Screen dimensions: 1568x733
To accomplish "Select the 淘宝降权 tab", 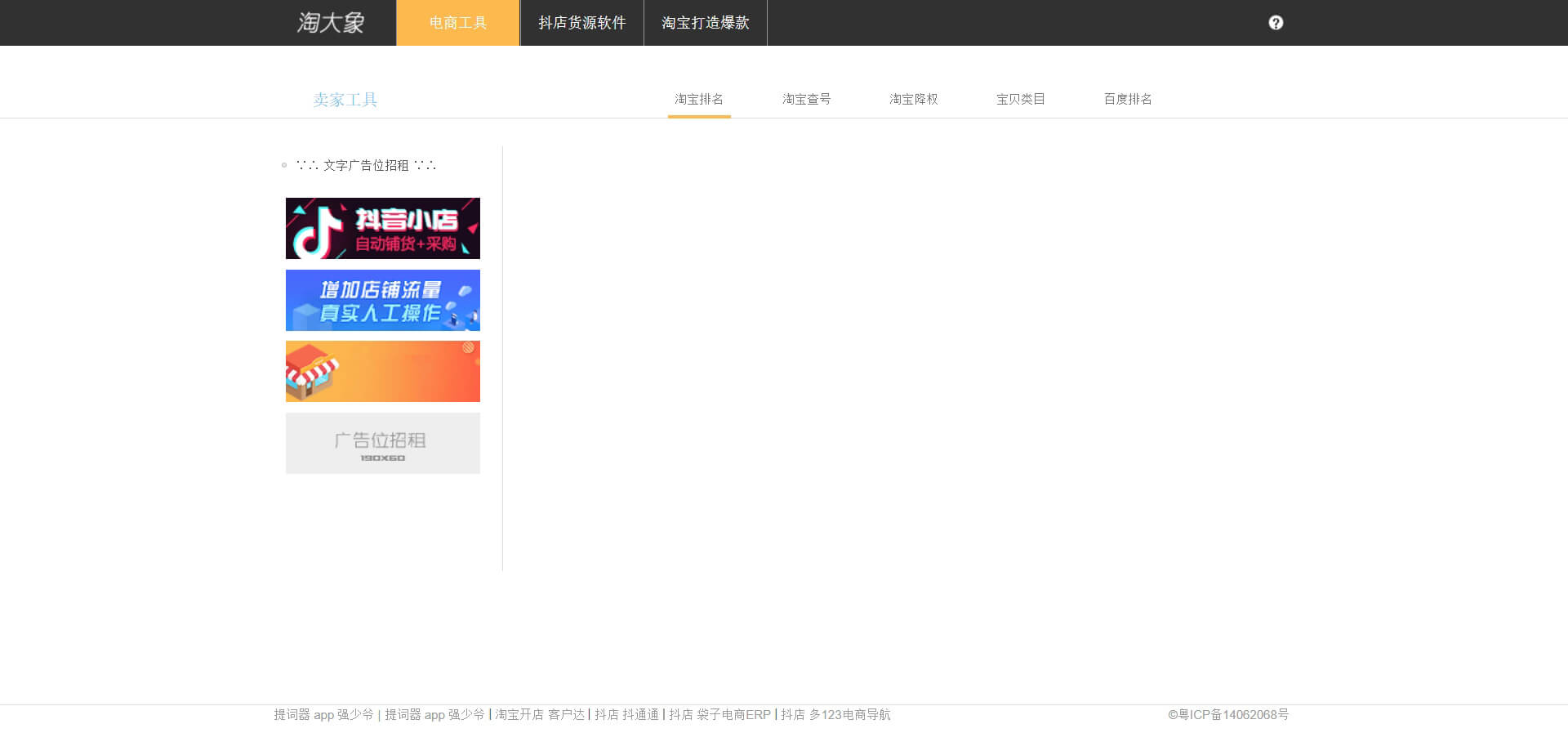I will coord(913,99).
